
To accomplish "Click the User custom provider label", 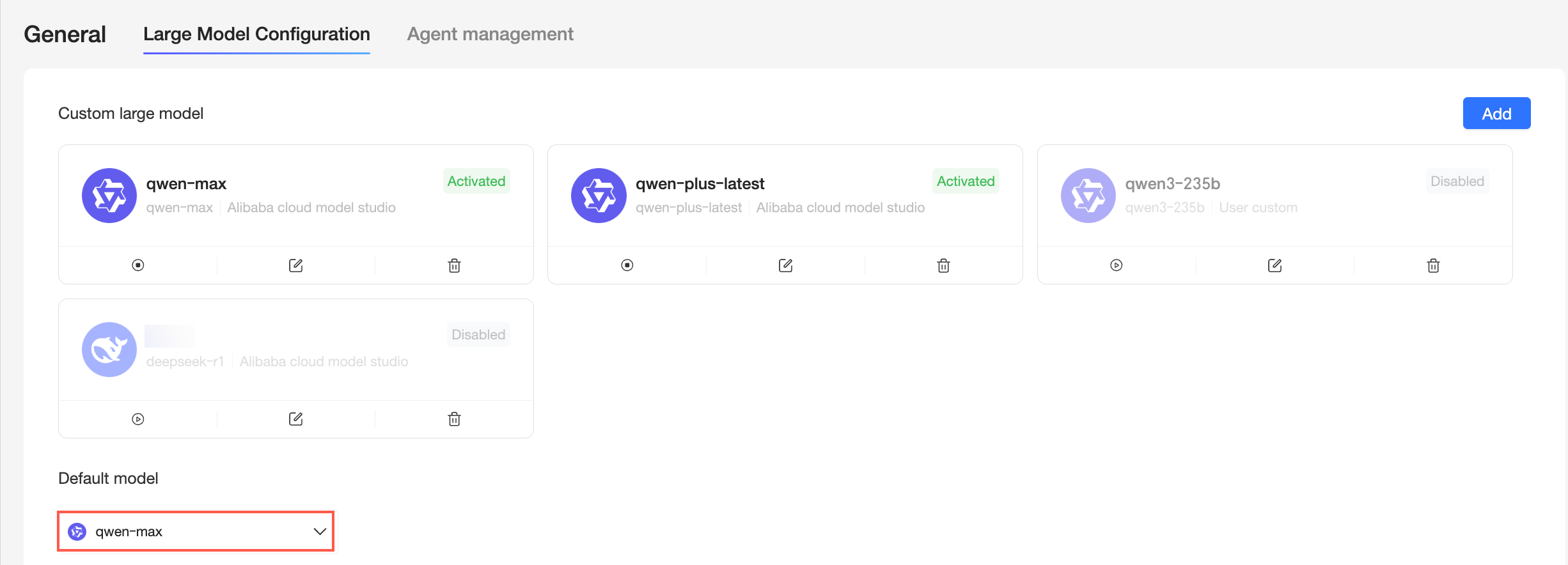I will click(x=1258, y=208).
